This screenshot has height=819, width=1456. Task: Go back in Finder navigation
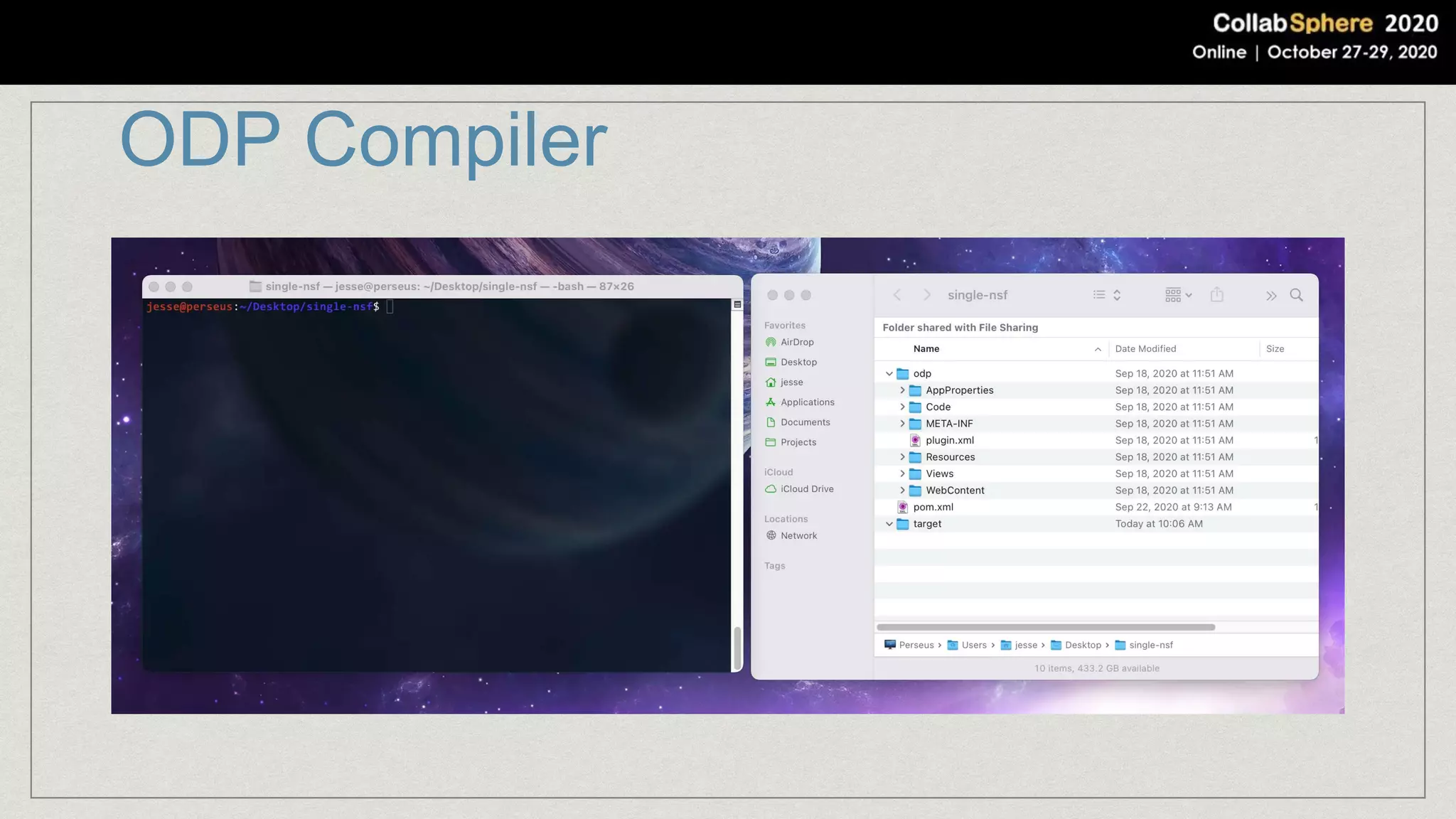pos(897,295)
